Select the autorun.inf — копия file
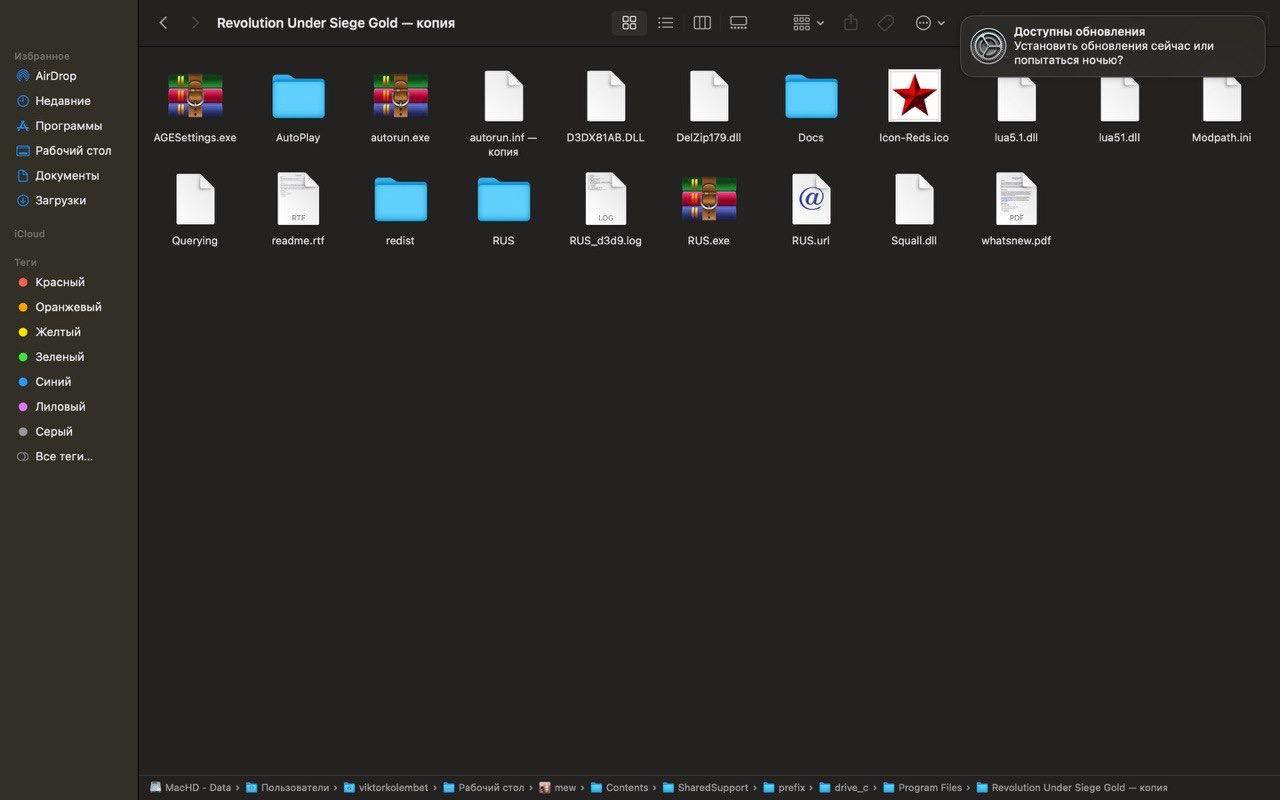This screenshot has width=1280, height=800. click(x=503, y=97)
